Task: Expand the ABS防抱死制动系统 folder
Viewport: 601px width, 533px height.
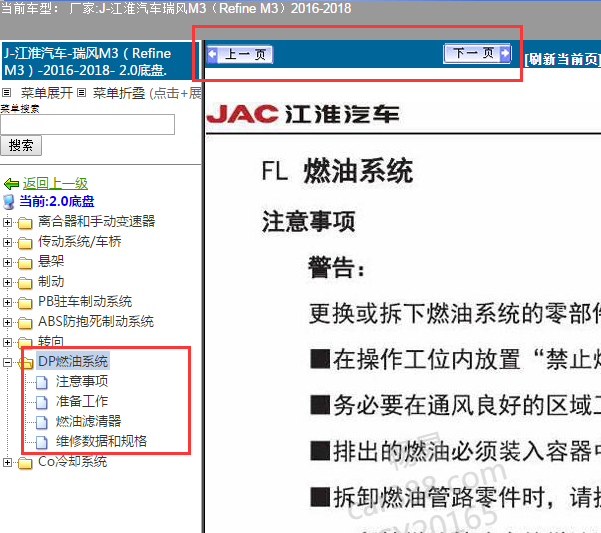Action: tap(7, 322)
